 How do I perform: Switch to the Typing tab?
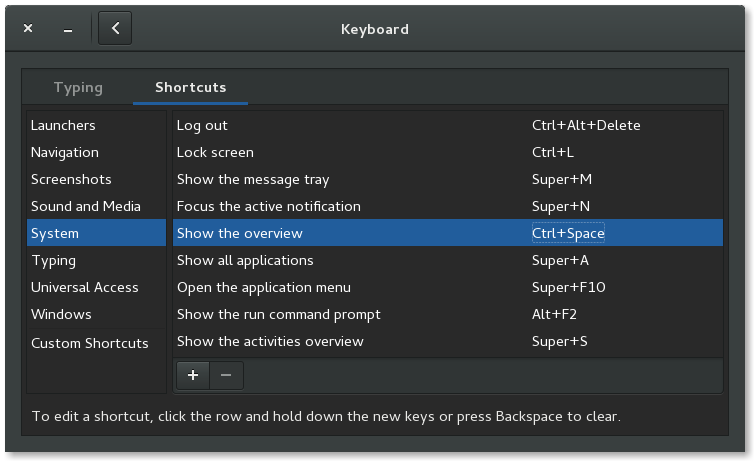click(78, 87)
